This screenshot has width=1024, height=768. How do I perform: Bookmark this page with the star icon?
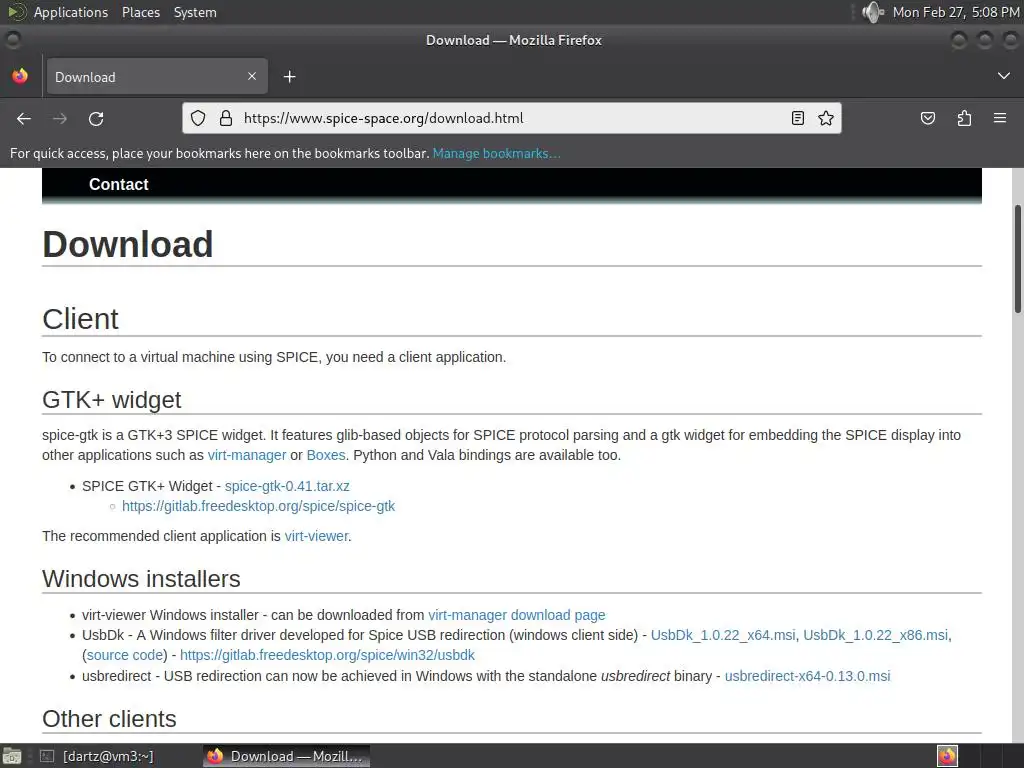pyautogui.click(x=826, y=118)
